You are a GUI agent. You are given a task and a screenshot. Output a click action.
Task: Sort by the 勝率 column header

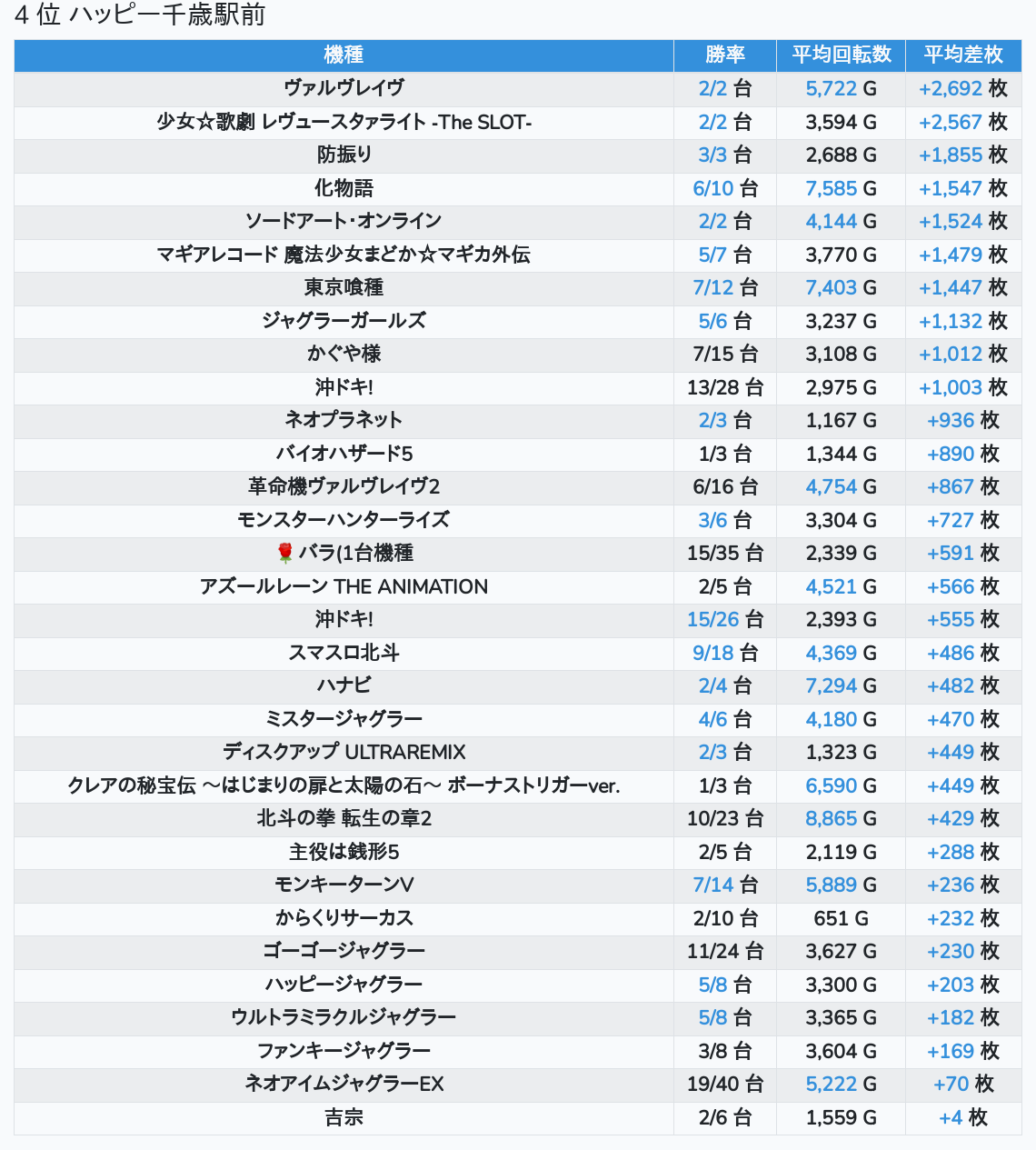(724, 55)
